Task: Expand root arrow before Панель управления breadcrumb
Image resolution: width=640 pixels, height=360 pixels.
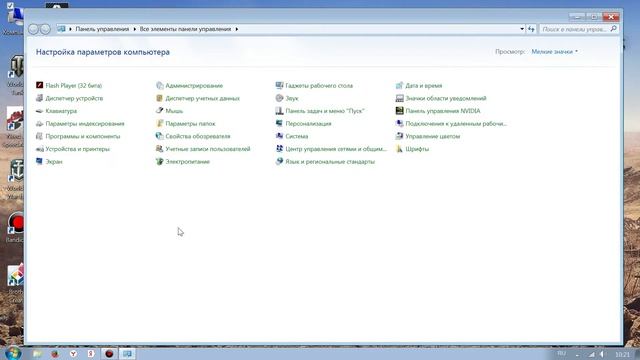Action: tap(70, 29)
